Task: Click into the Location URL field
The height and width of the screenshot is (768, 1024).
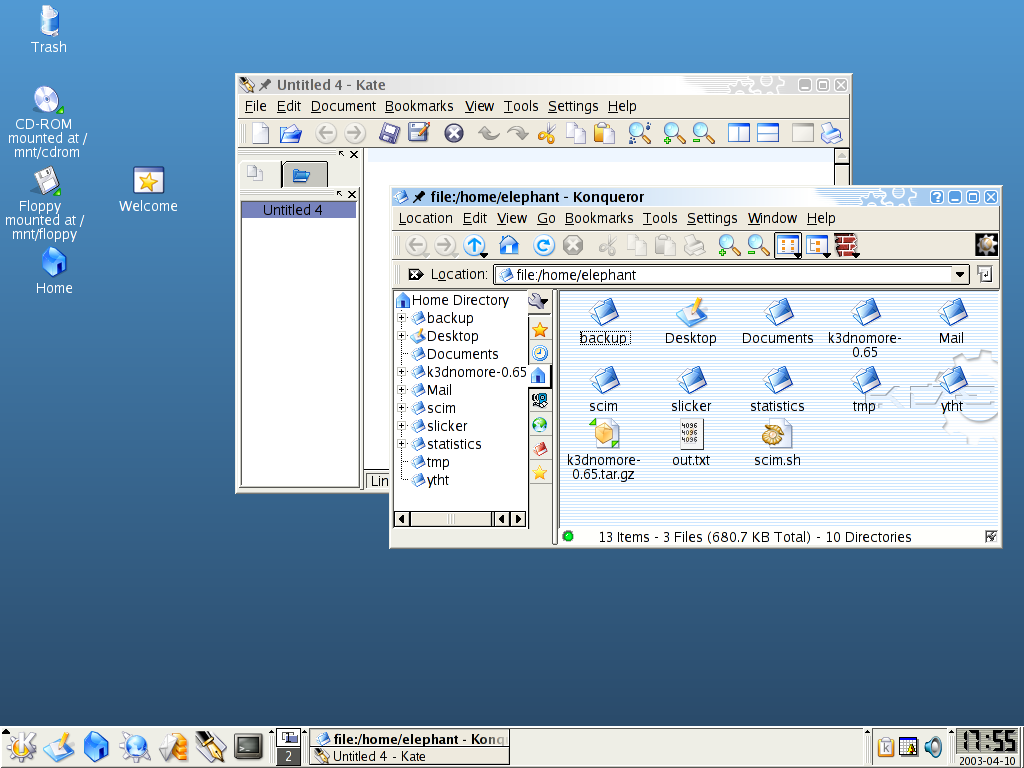Action: point(723,275)
